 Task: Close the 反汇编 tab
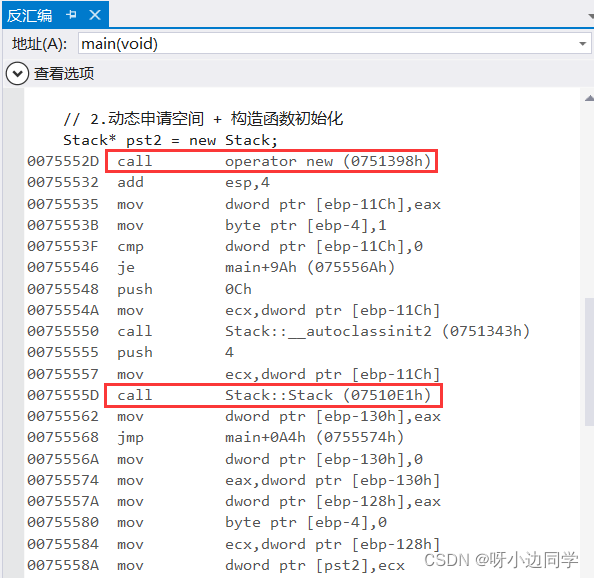click(95, 15)
